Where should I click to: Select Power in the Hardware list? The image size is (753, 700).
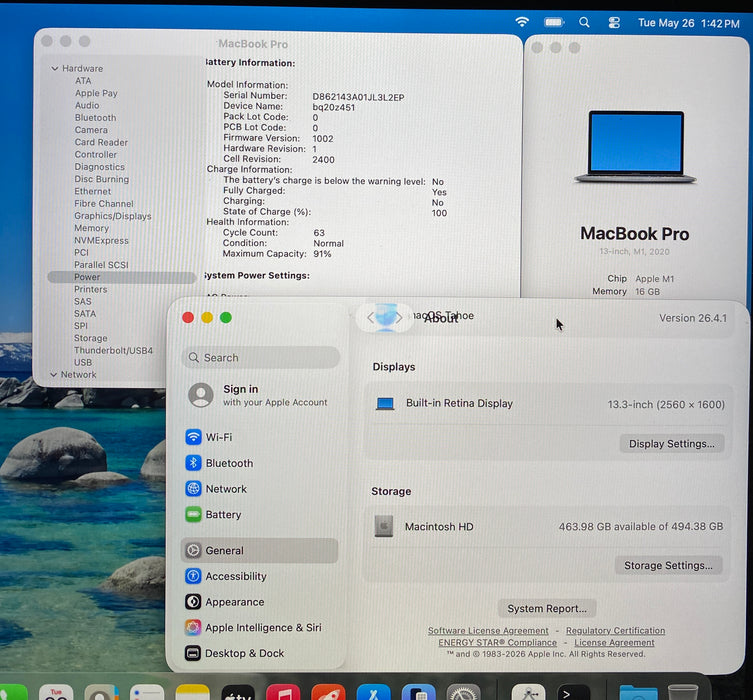point(121,277)
